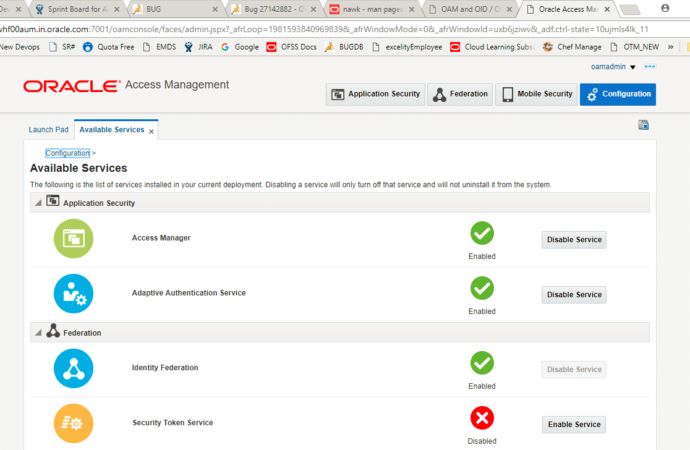Open the BUGDB bookmark
This screenshot has width=690, height=450.
344,47
